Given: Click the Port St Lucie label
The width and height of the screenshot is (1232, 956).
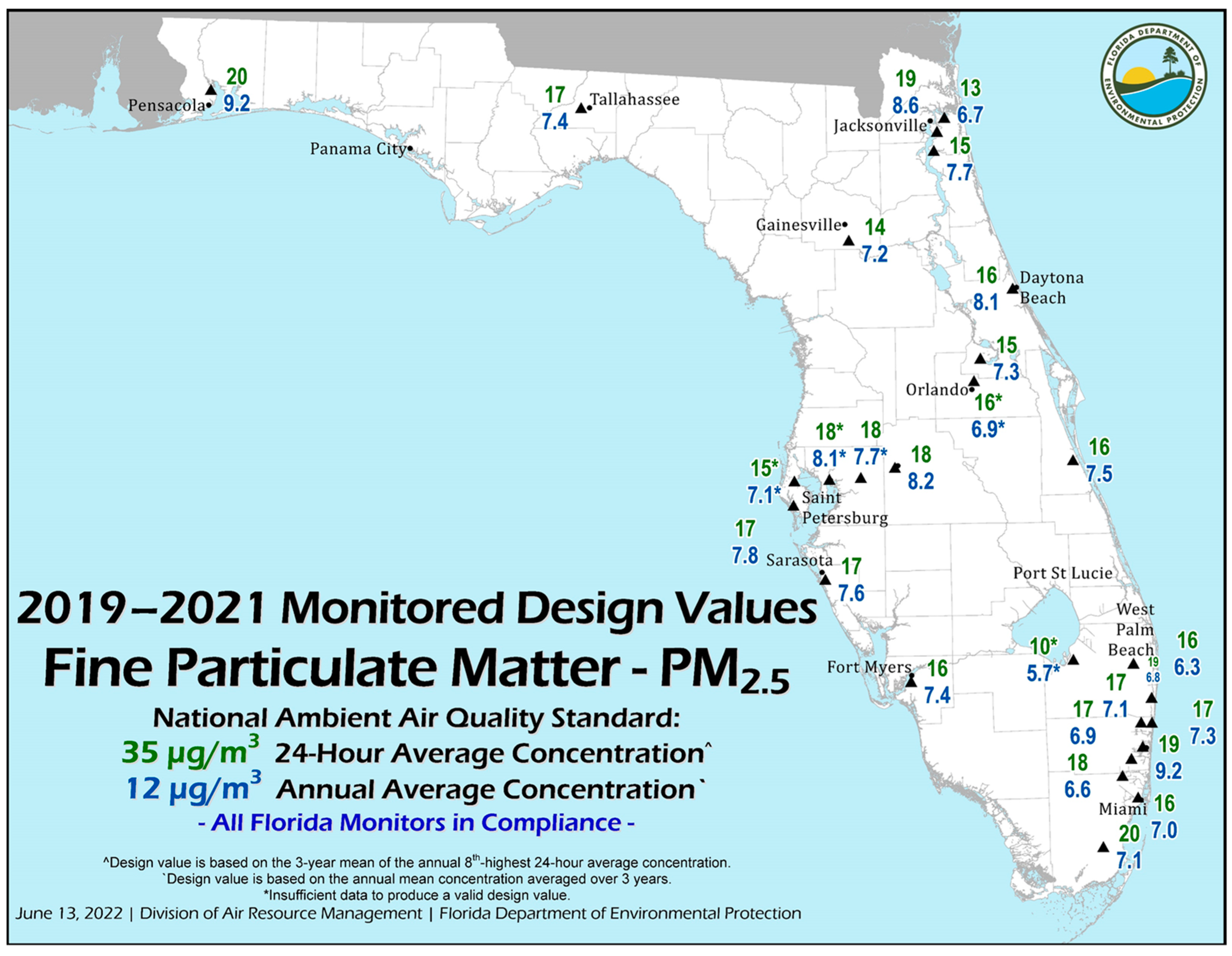Looking at the screenshot, I should 1062,573.
